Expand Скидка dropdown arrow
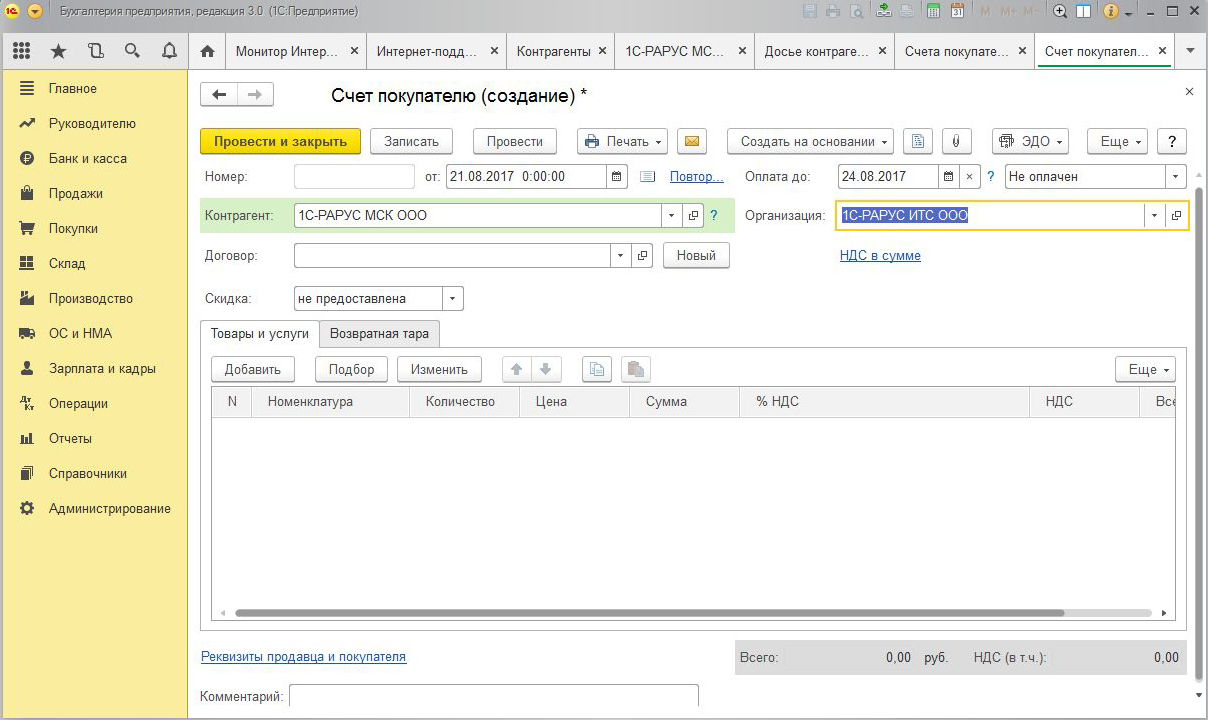This screenshot has height=720, width=1208. [453, 298]
